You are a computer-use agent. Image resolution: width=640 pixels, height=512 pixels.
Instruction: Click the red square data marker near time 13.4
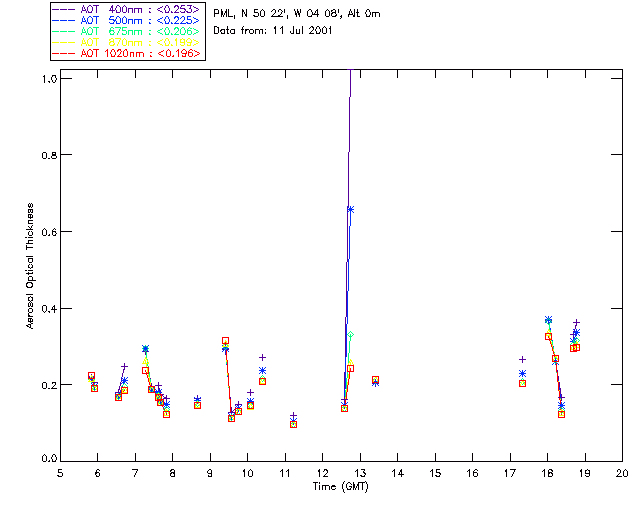point(375,380)
